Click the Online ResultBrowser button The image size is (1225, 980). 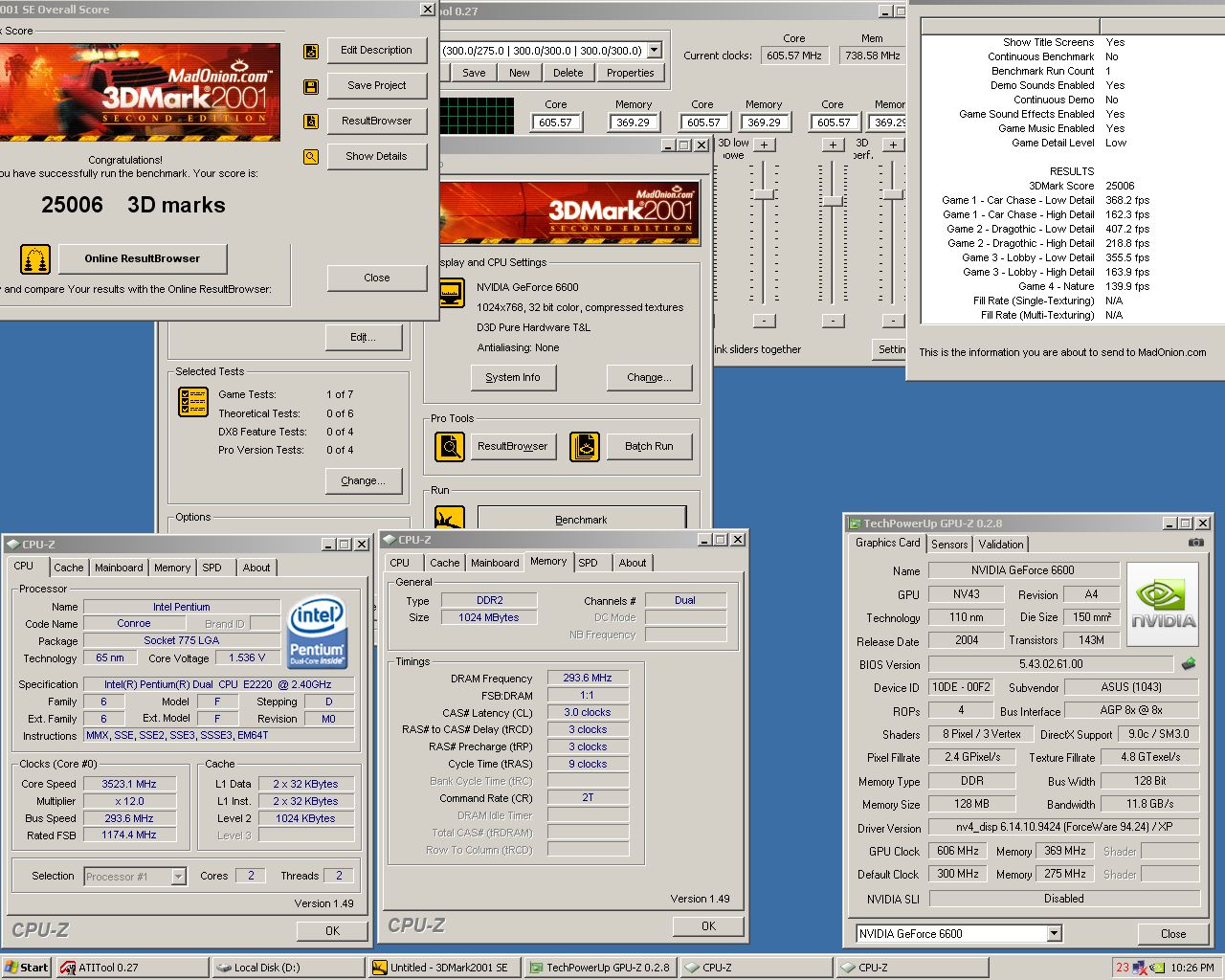pos(143,258)
